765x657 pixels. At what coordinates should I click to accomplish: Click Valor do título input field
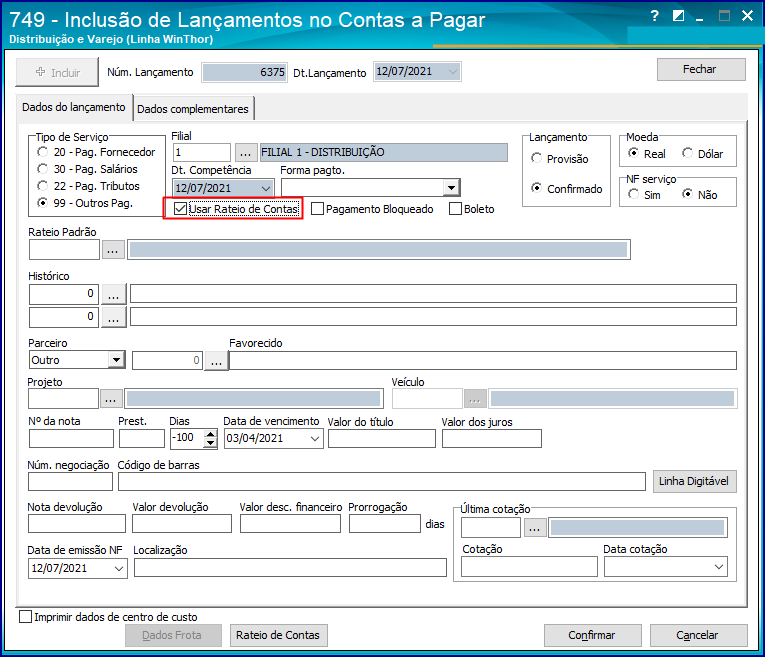382,438
